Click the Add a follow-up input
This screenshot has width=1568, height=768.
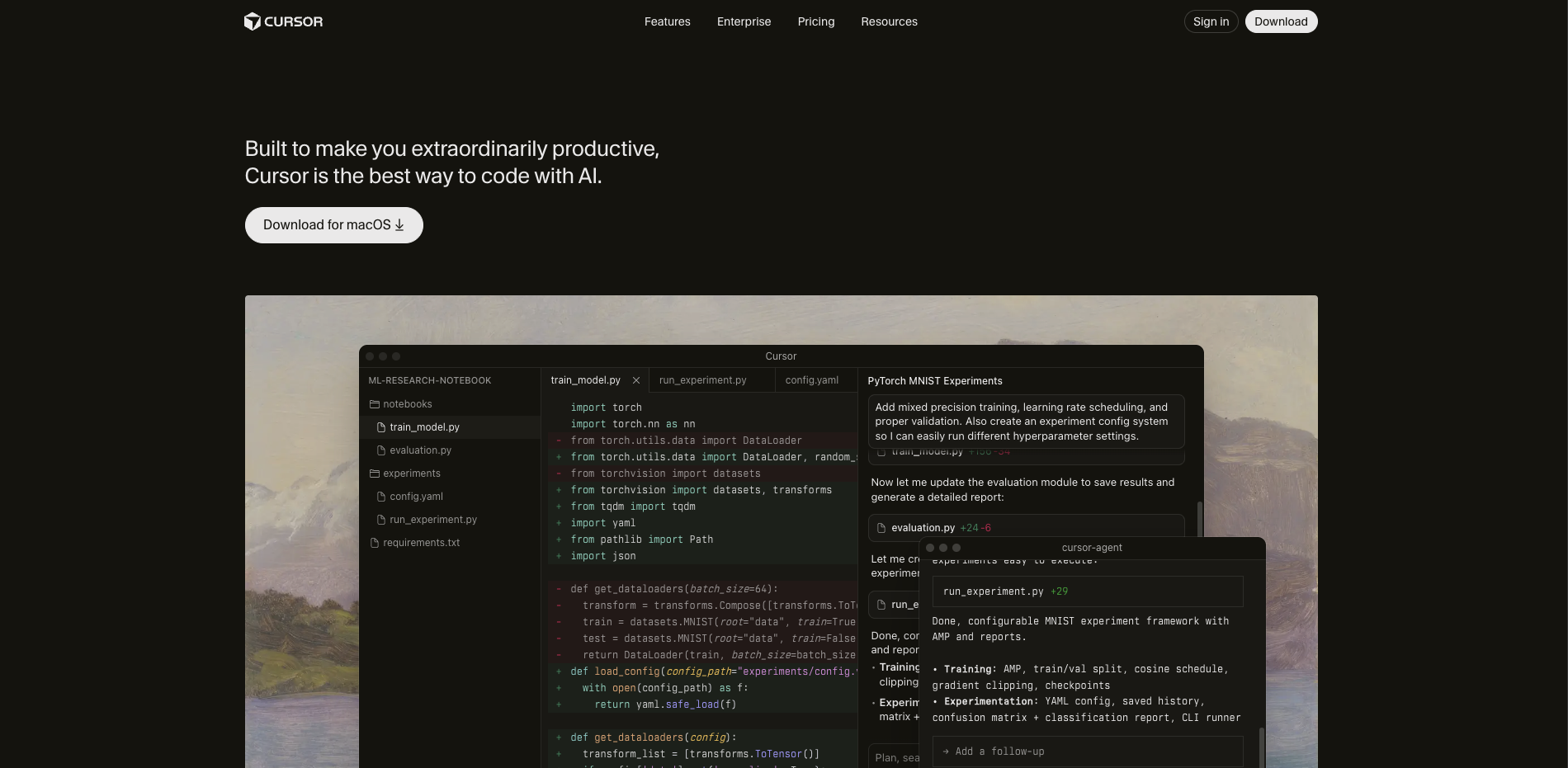(x=1088, y=752)
